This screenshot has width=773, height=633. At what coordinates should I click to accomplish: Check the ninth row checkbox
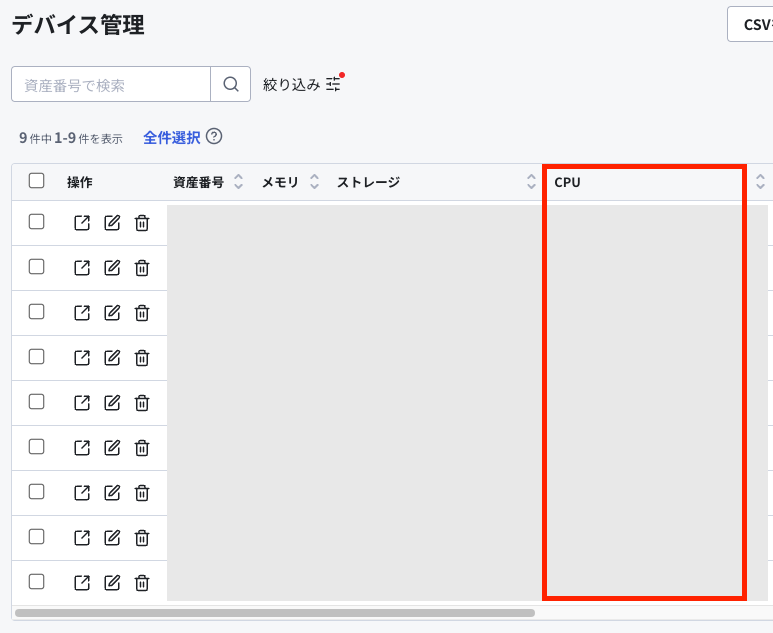(36, 582)
